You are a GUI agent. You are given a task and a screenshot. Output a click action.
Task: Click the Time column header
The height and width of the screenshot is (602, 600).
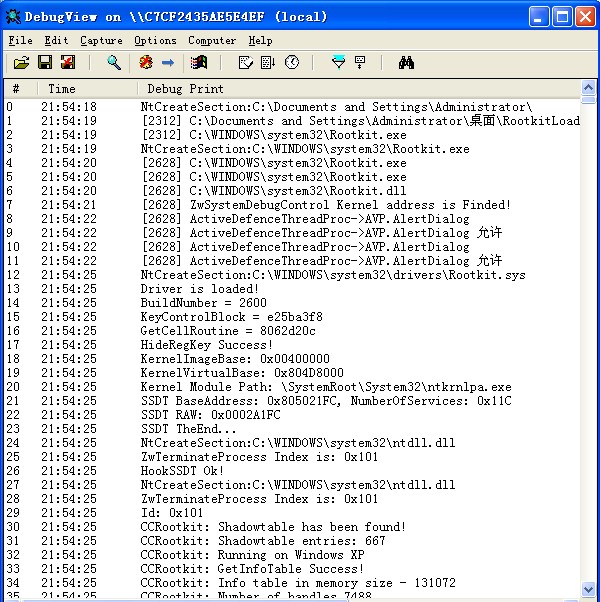tap(88, 89)
